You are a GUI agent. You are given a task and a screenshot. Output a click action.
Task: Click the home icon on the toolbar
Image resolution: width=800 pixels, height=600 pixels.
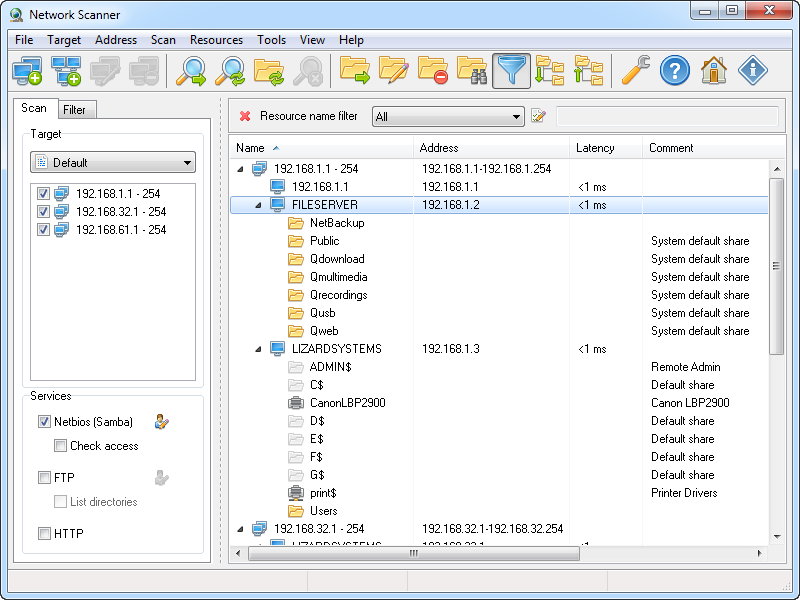pyautogui.click(x=716, y=71)
